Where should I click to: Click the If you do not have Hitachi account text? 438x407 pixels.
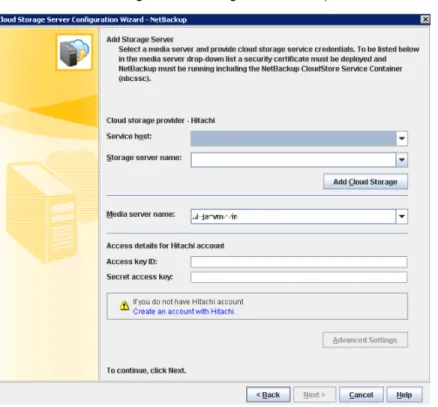pos(188,302)
